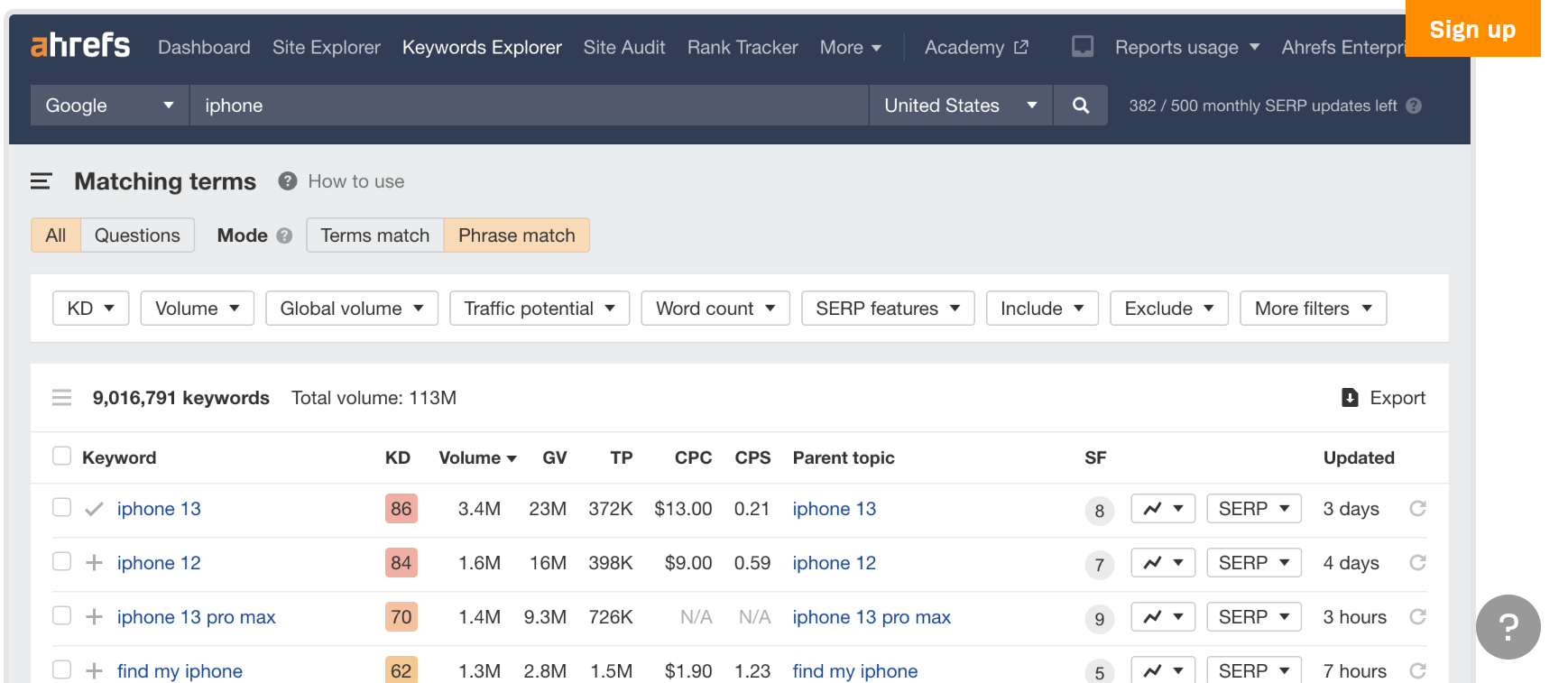Click the floating help question button
The width and height of the screenshot is (1568, 683).
(1508, 627)
